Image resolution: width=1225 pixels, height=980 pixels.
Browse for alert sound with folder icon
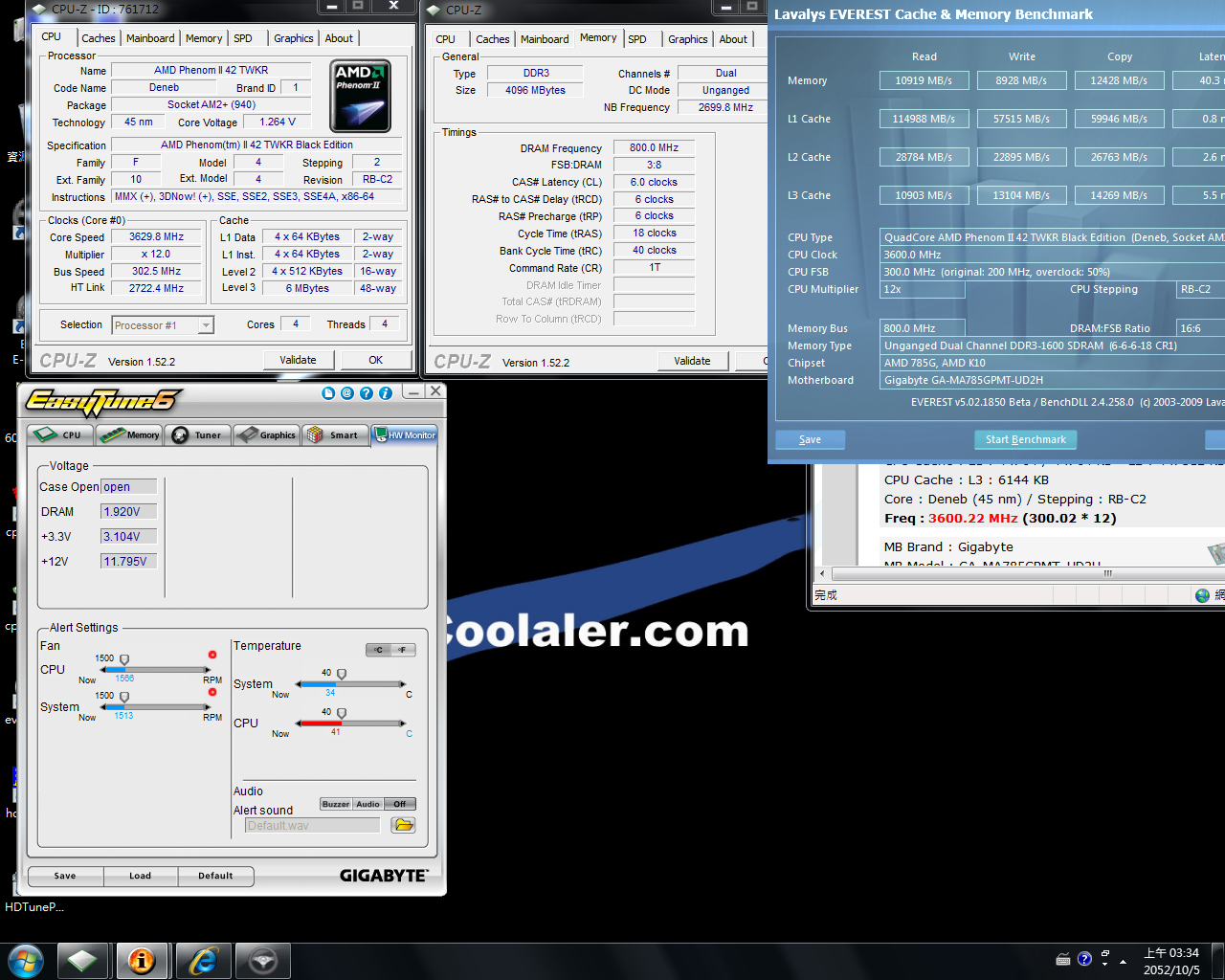point(403,825)
